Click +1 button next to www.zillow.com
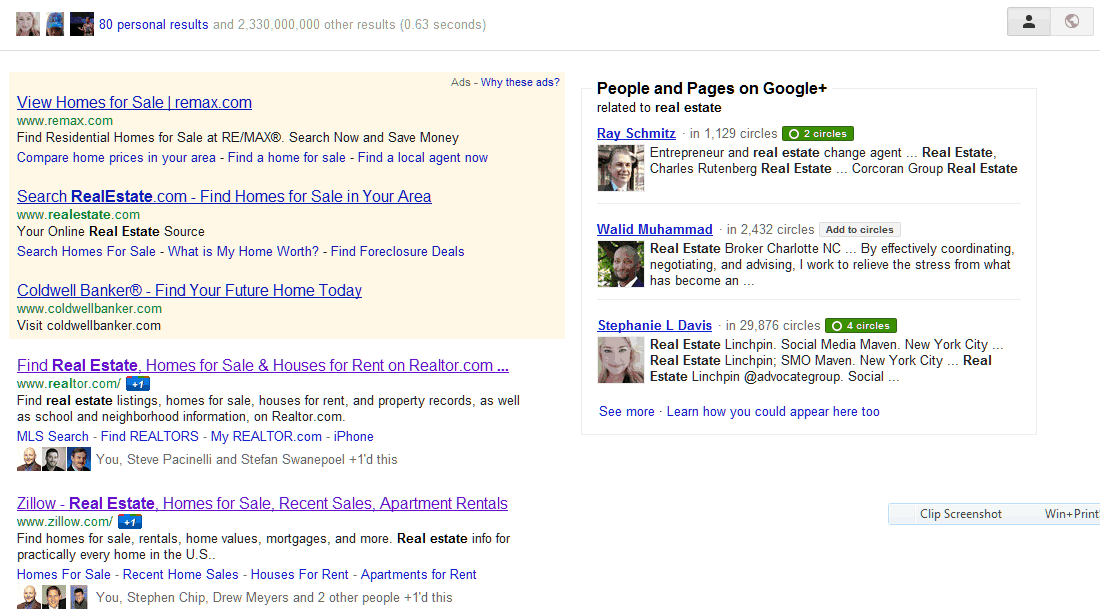Image resolution: width=1100 pixels, height=615 pixels. coord(130,522)
